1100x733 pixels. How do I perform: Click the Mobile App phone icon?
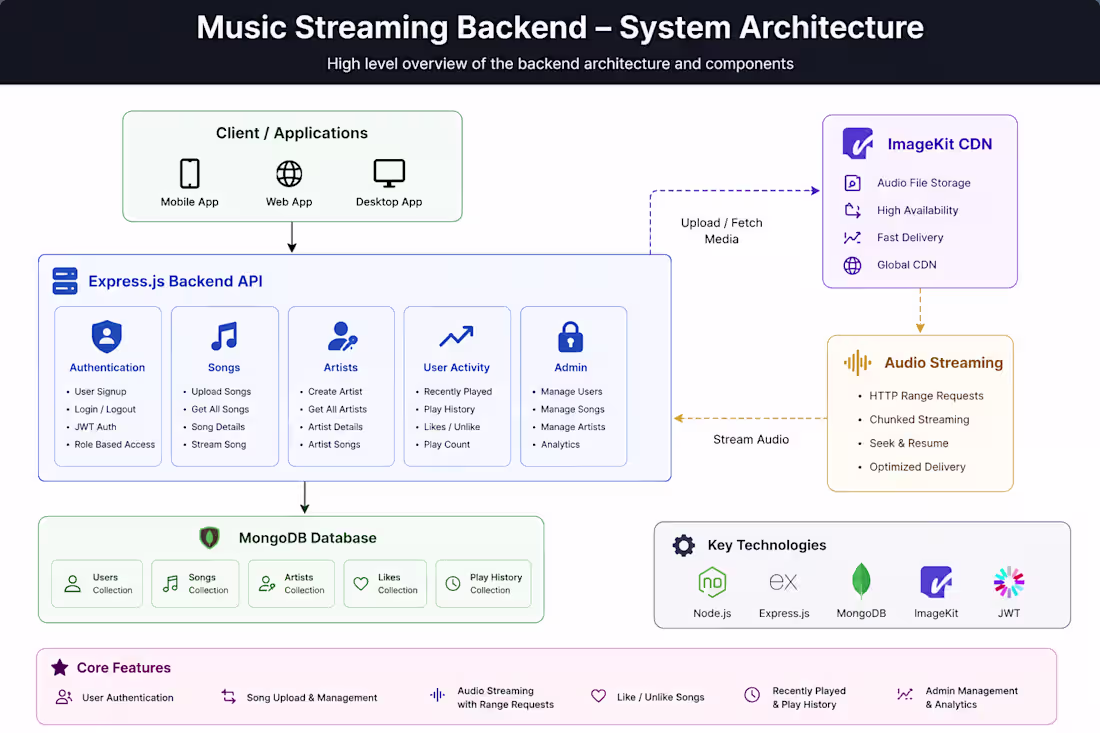tap(189, 173)
